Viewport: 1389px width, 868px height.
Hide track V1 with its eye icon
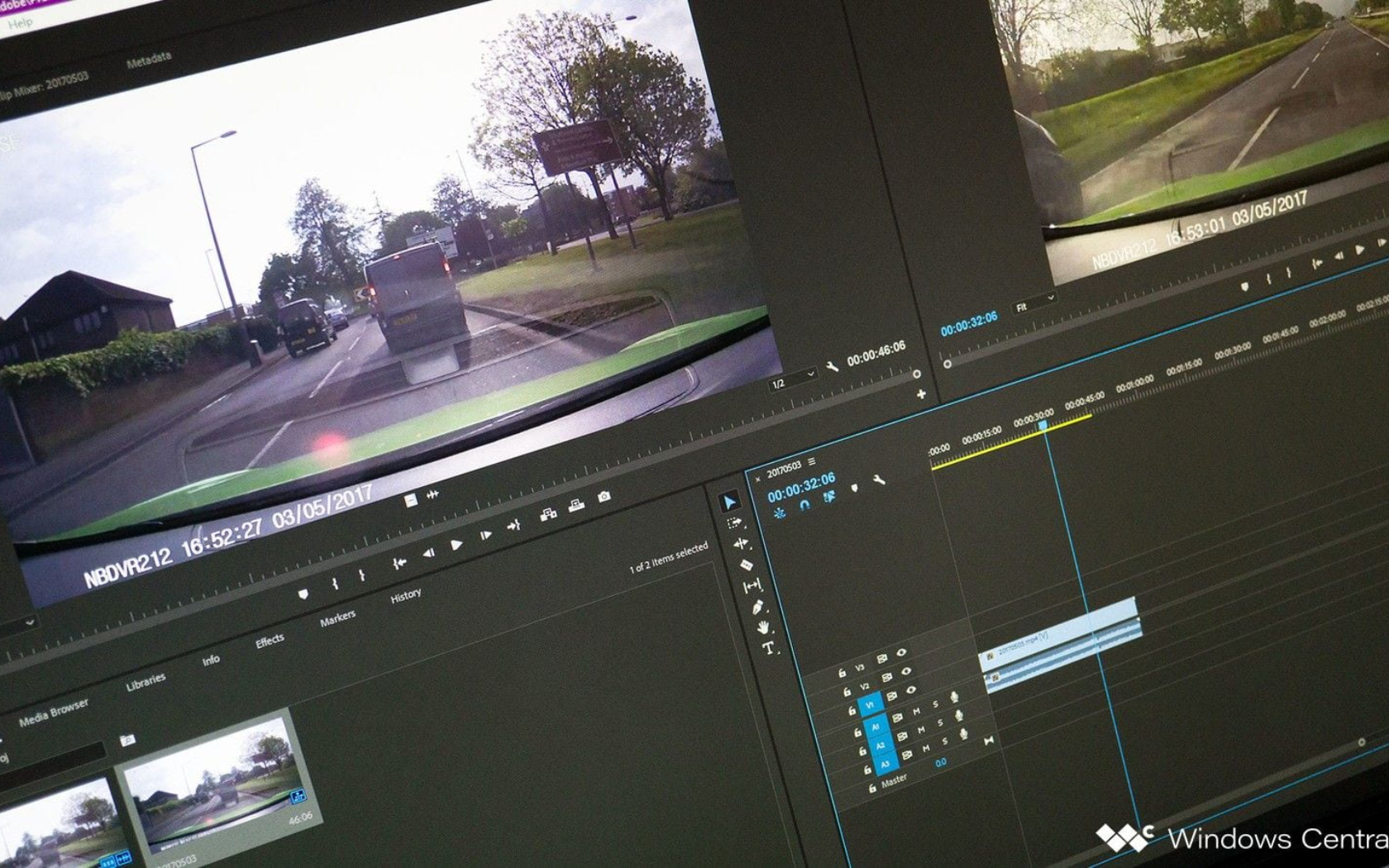click(x=912, y=690)
